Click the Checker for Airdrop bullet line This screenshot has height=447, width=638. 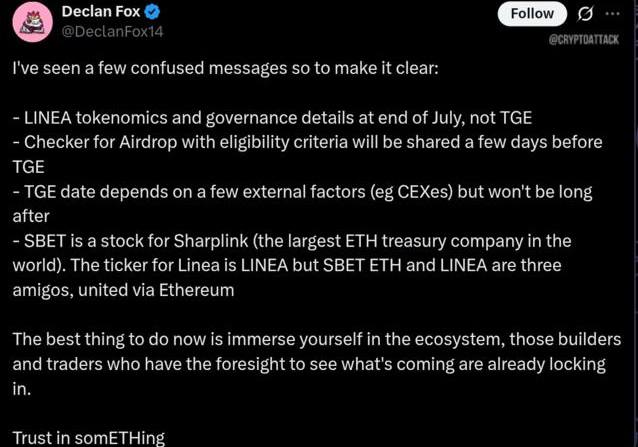click(307, 155)
